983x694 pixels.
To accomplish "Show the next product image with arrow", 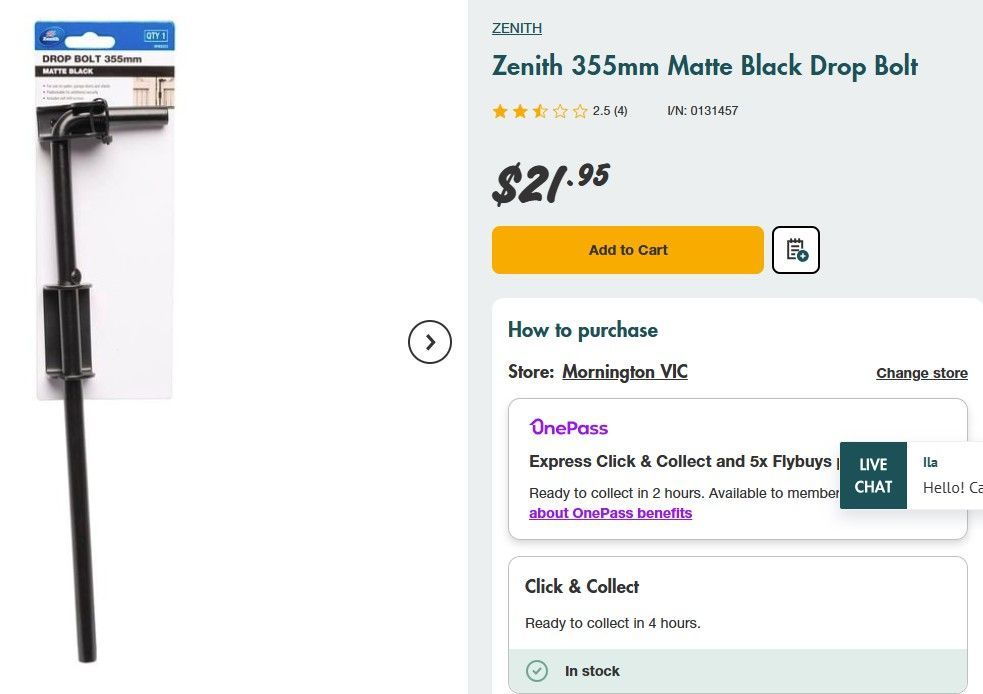I will click(x=430, y=342).
